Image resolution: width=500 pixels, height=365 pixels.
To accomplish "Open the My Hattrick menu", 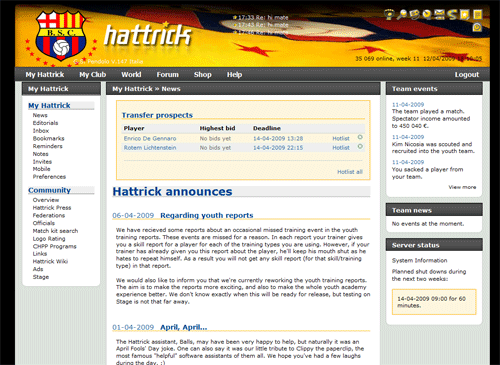I will click(45, 75).
